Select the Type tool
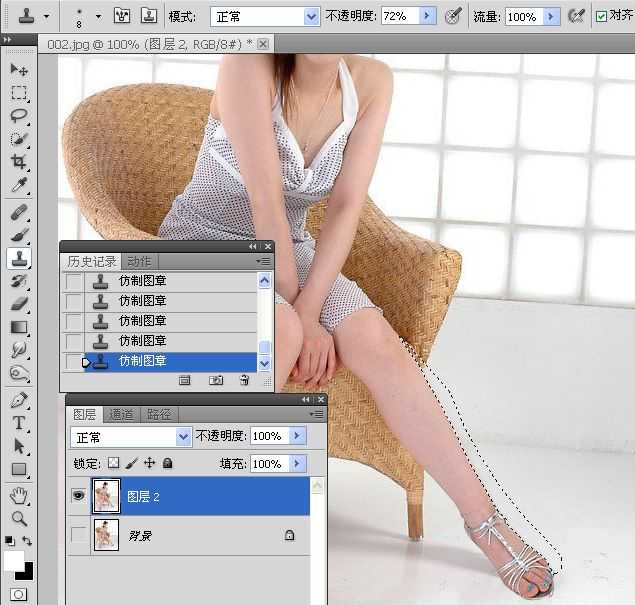This screenshot has width=635, height=605. pyautogui.click(x=19, y=423)
